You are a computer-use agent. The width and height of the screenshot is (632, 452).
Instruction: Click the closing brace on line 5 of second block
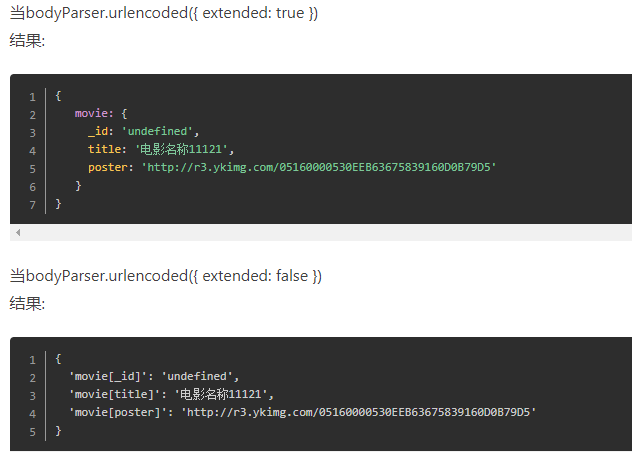pos(58,430)
